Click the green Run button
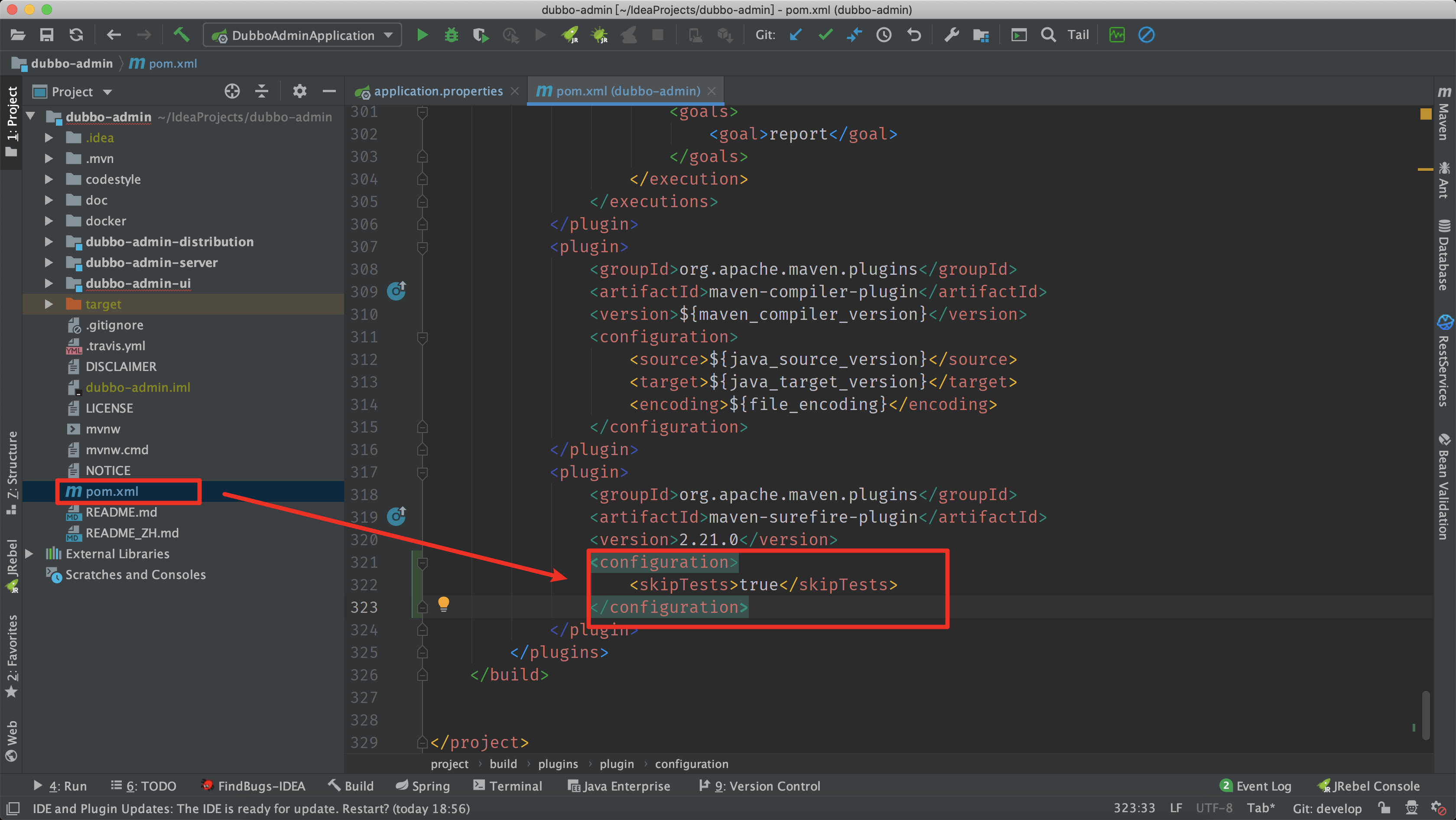 pyautogui.click(x=422, y=35)
